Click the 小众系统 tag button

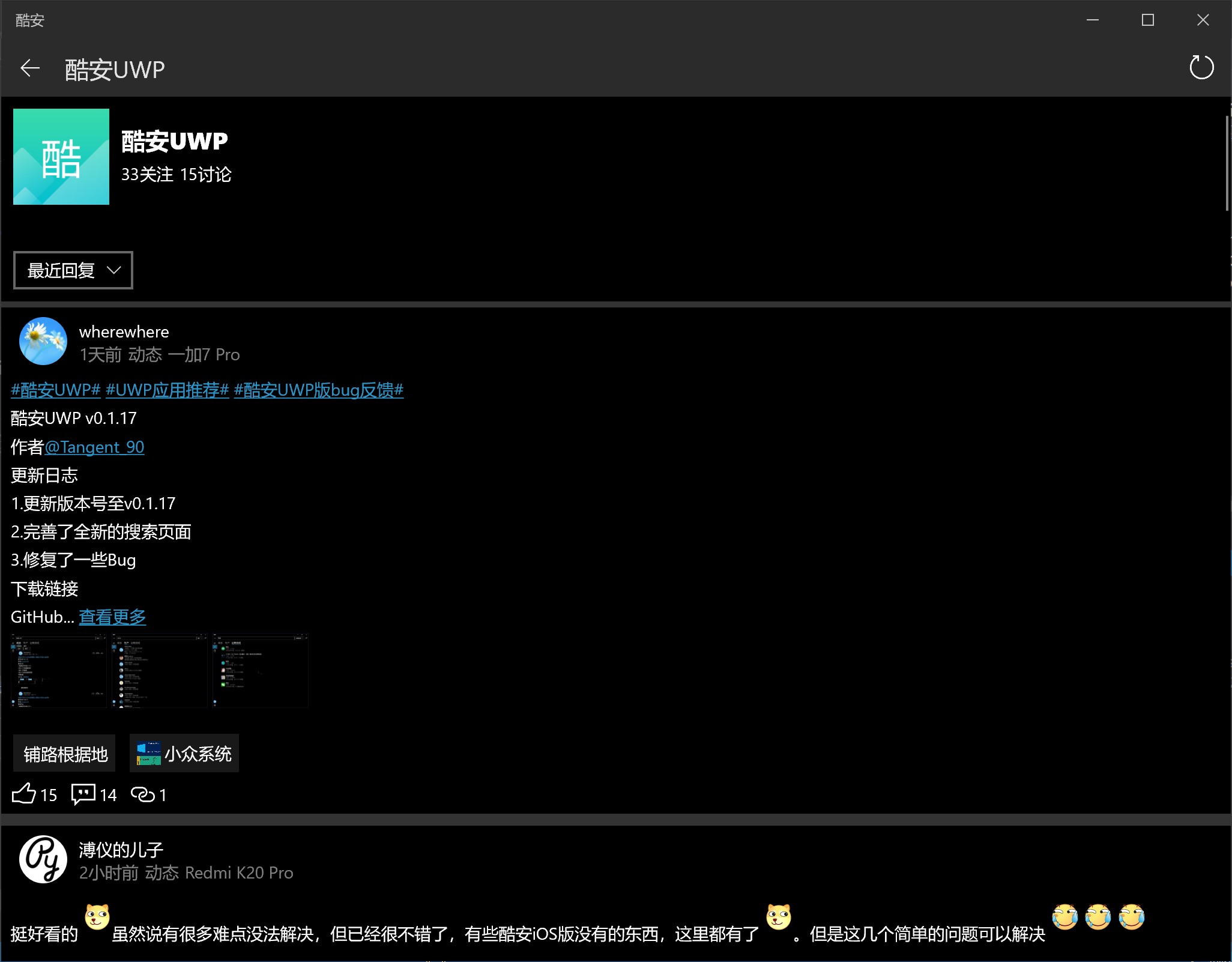pos(184,753)
